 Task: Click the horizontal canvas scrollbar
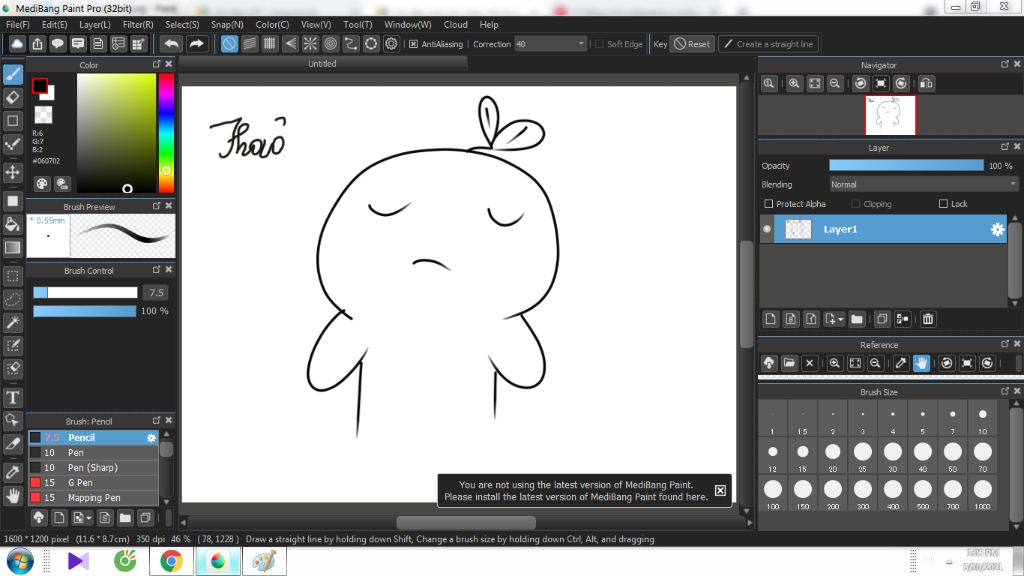466,522
